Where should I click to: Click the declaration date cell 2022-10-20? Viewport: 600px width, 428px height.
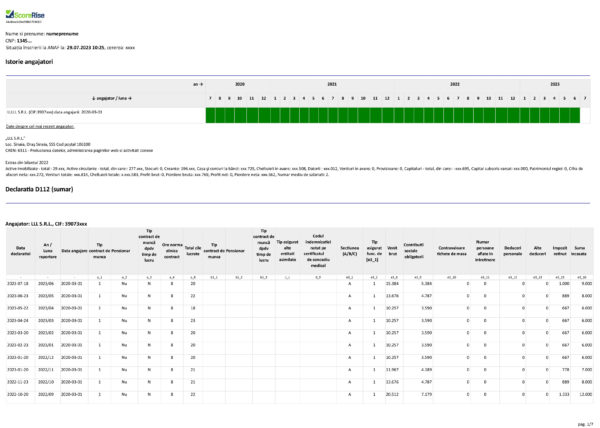[x=18, y=394]
